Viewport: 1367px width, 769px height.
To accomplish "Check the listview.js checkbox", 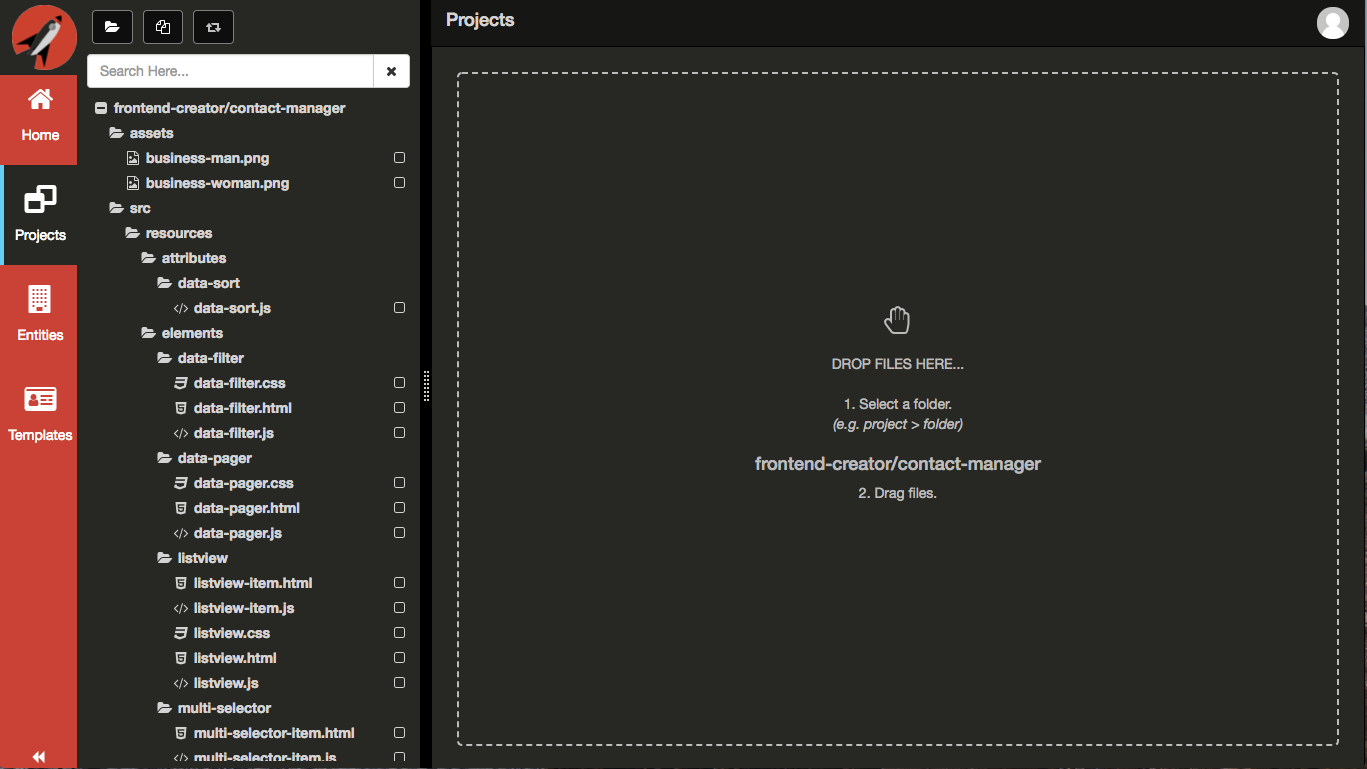I will [399, 683].
